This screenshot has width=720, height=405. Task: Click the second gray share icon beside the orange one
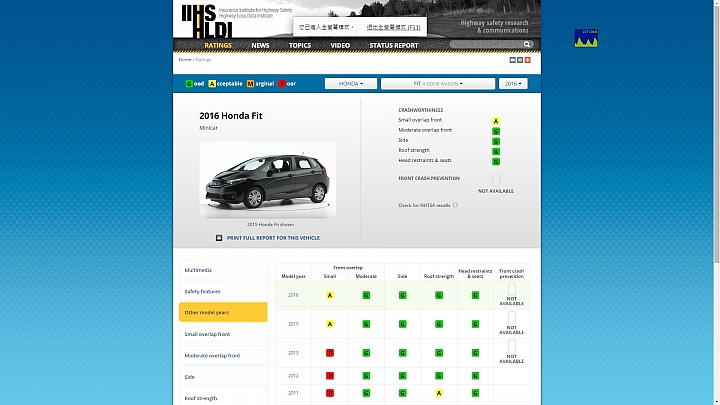tap(520, 60)
